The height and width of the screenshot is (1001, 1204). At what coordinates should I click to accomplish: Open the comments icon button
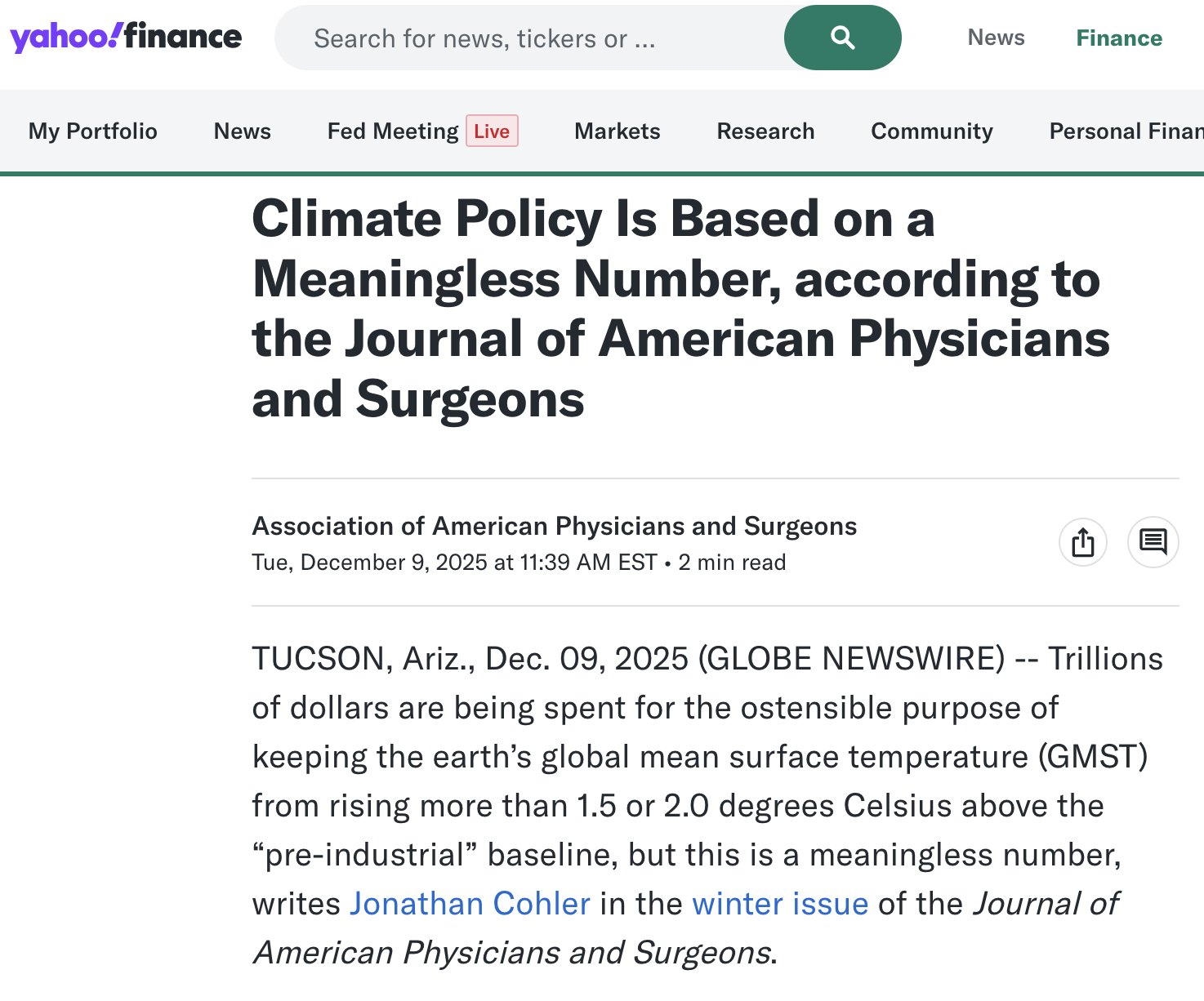point(1153,542)
